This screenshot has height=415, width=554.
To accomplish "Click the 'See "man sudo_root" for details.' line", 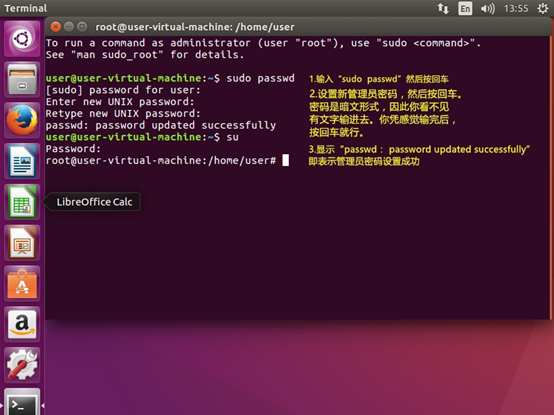I will 145,55.
